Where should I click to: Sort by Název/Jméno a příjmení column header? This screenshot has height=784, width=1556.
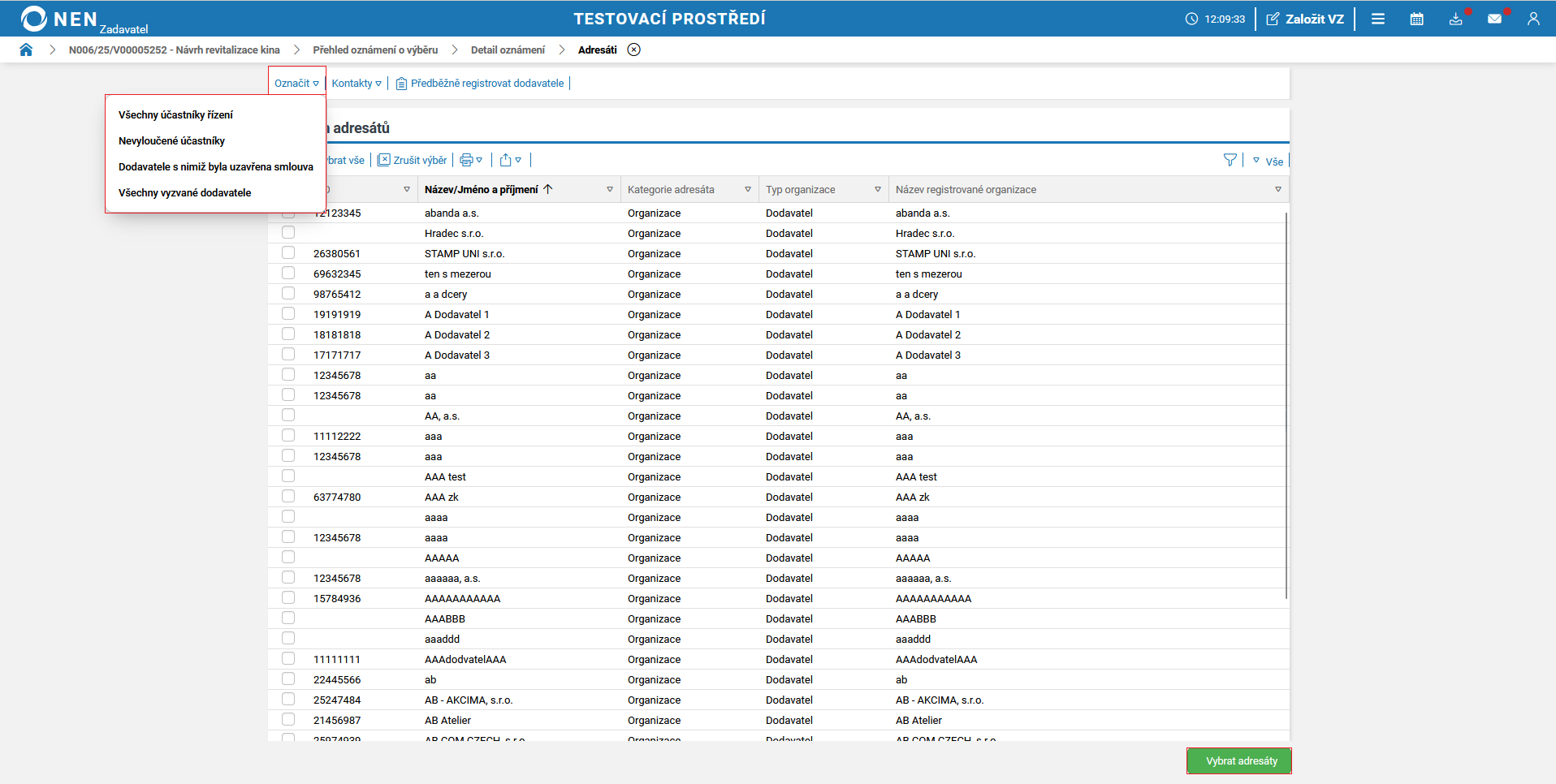(481, 190)
